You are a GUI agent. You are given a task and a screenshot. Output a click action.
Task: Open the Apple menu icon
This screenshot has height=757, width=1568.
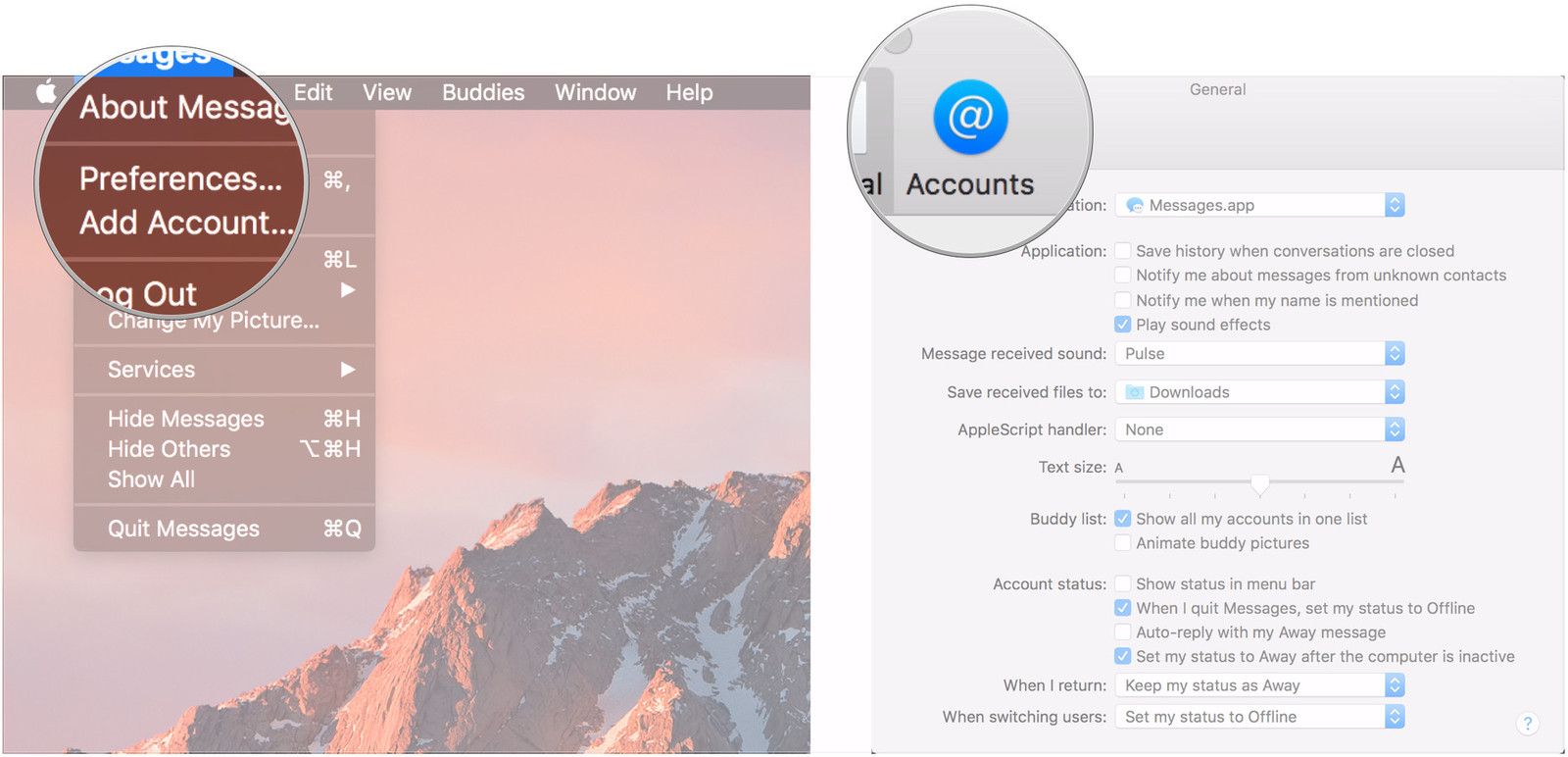point(46,92)
